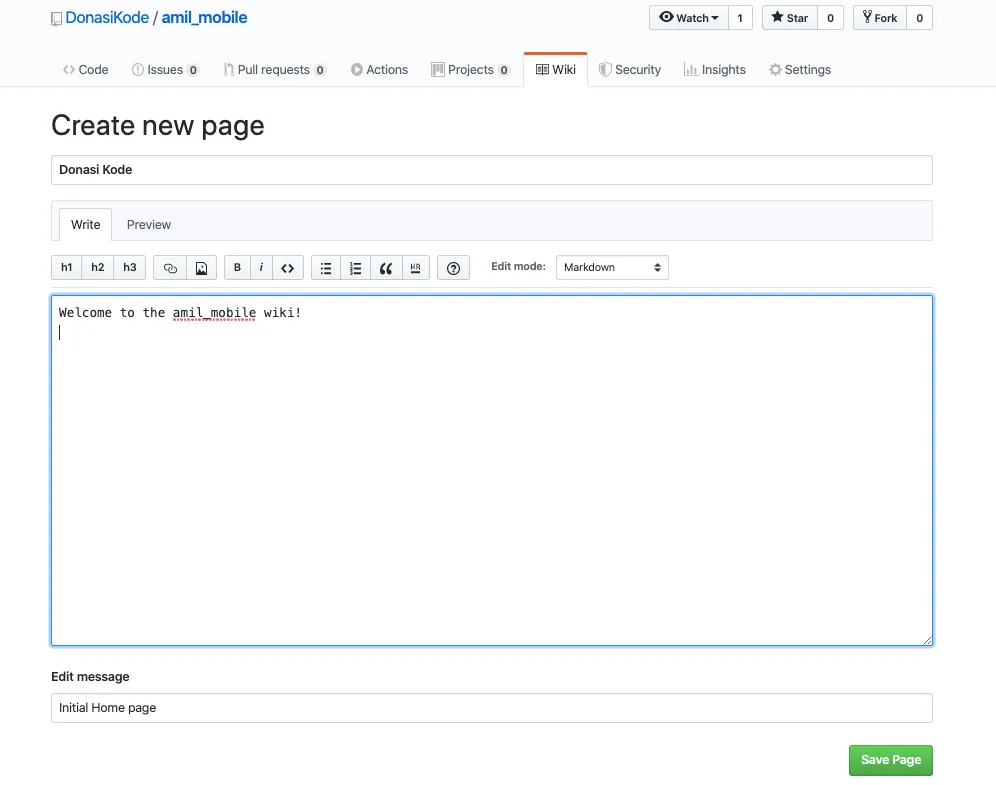Apply bold formatting in the toolbar
The width and height of the screenshot is (996, 785).
[237, 267]
